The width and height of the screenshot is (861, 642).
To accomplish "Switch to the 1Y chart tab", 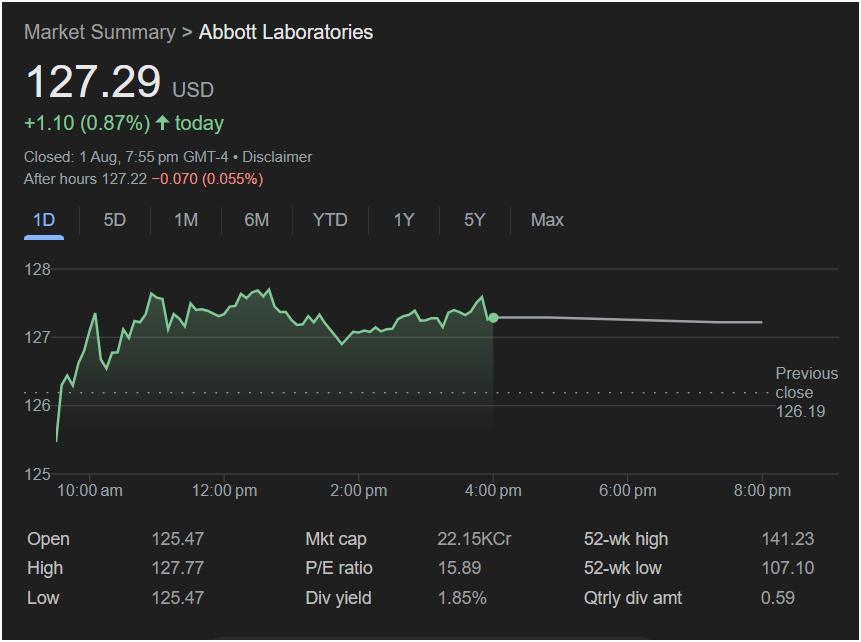I will (x=404, y=220).
